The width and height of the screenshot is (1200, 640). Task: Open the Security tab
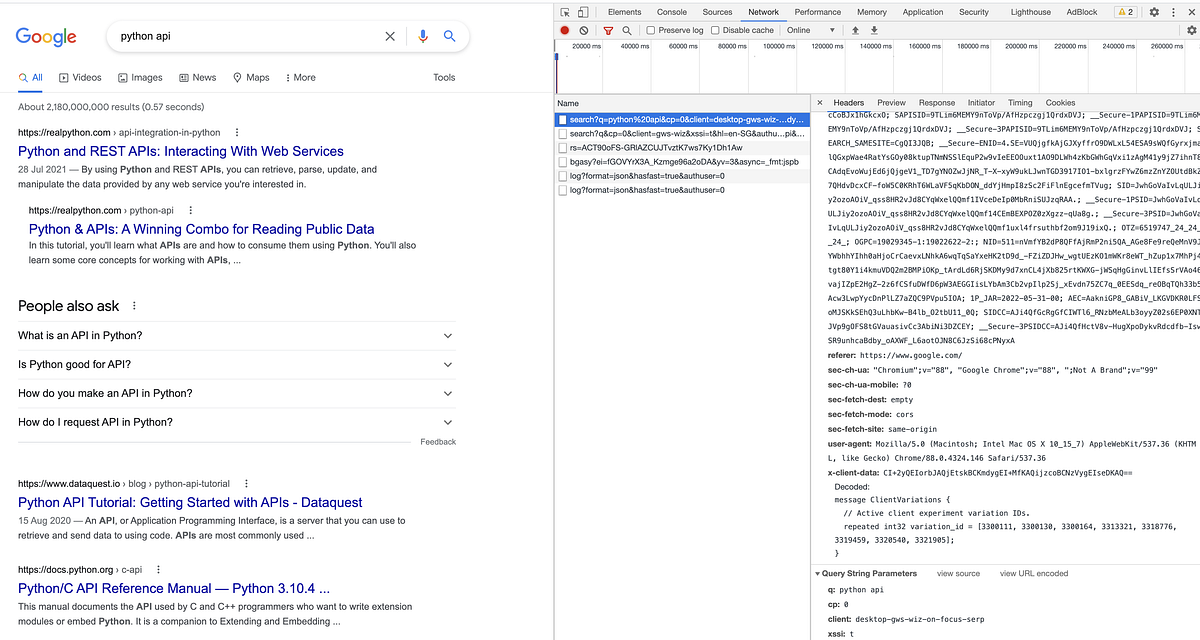tap(974, 12)
